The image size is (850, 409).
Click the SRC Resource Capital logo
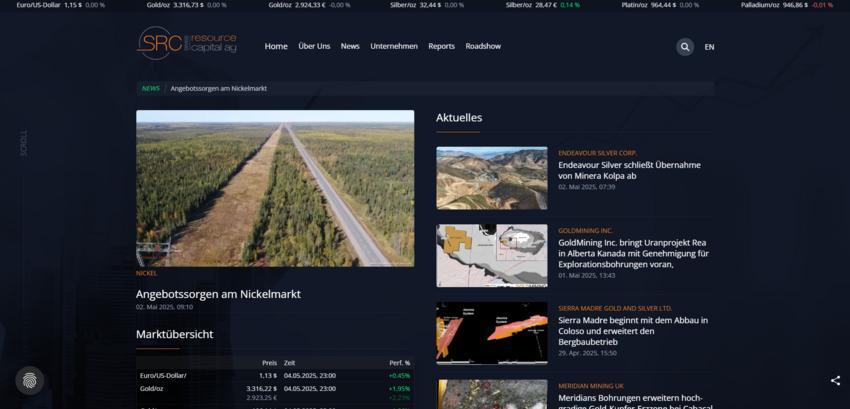(186, 44)
